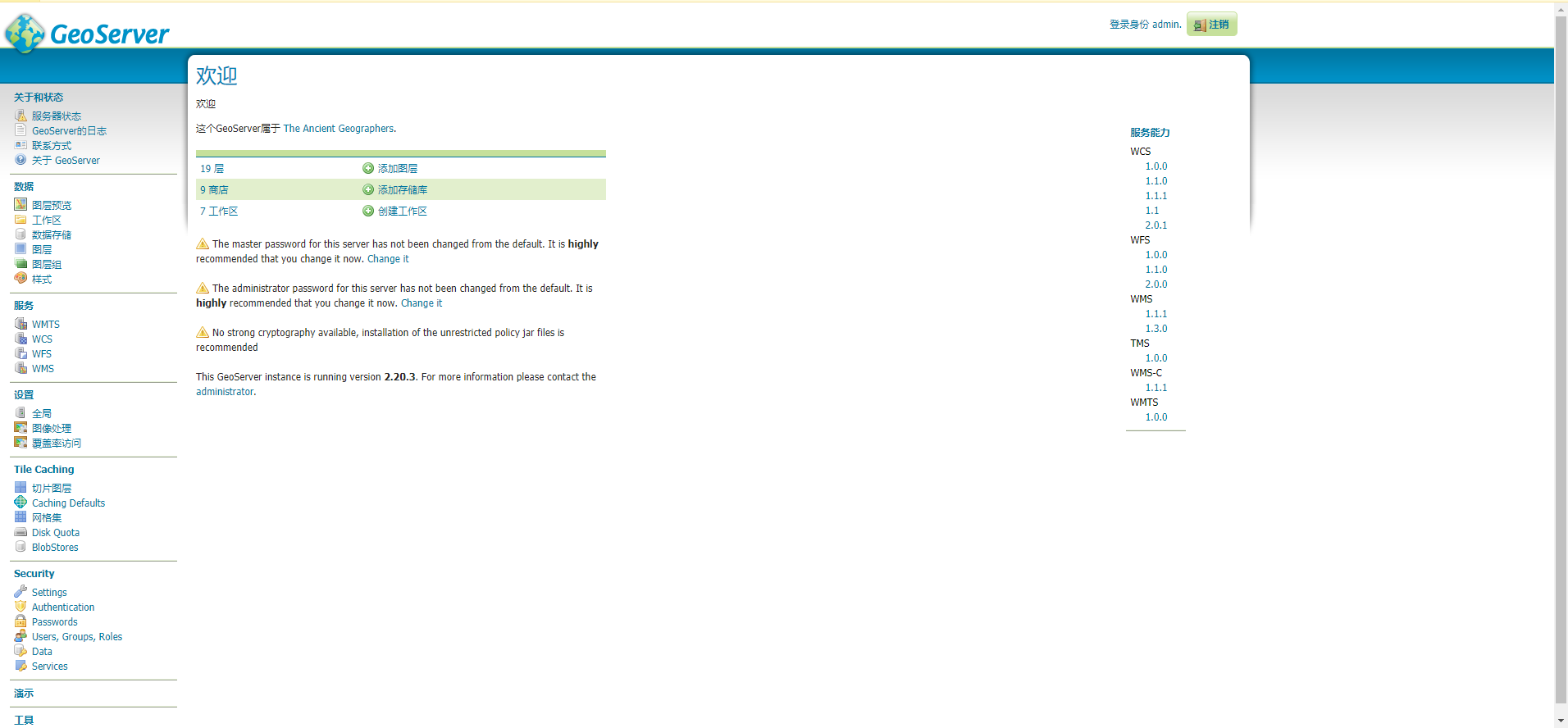Click the contact information card icon

[21, 145]
